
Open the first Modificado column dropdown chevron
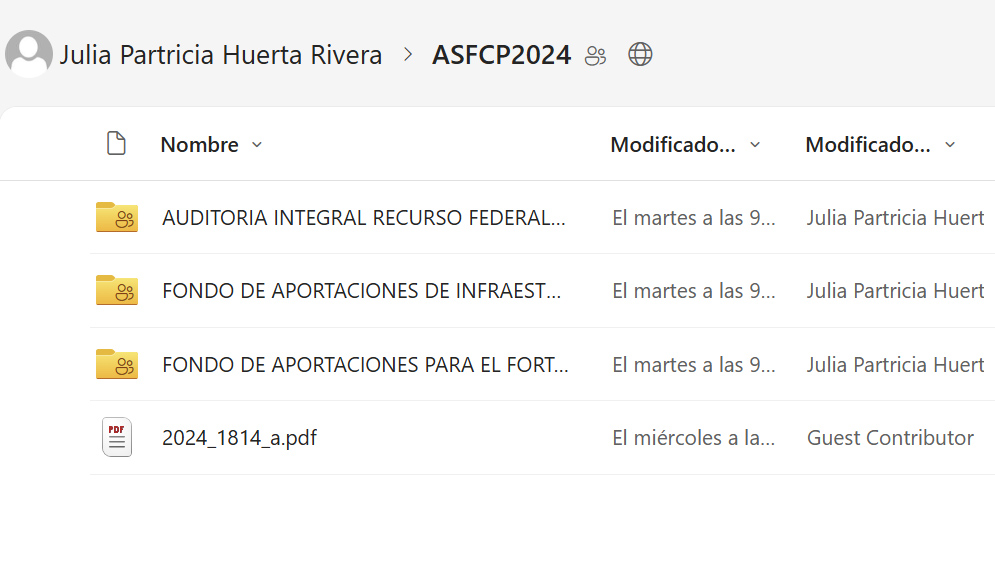(x=755, y=145)
